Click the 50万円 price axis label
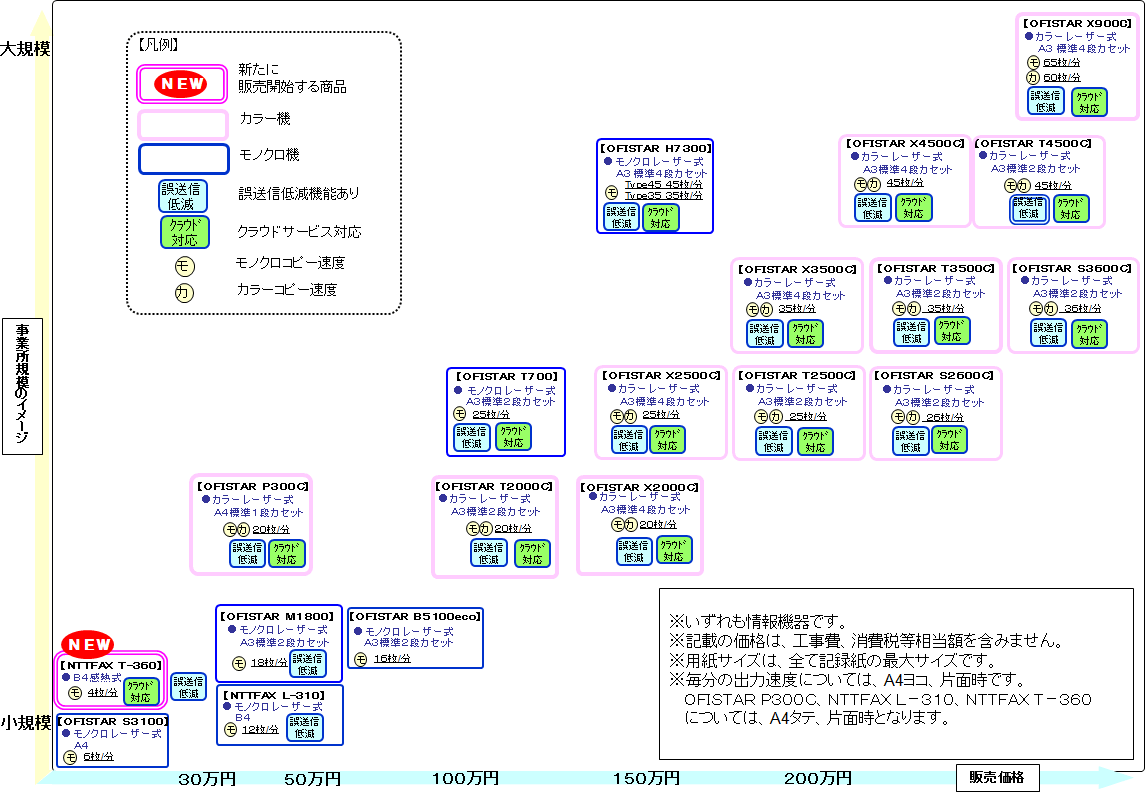 (313, 780)
